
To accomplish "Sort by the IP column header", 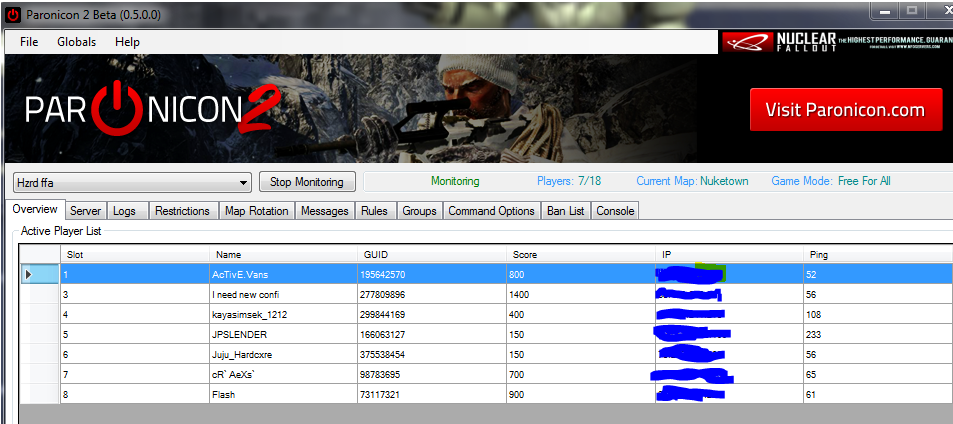I will click(729, 255).
